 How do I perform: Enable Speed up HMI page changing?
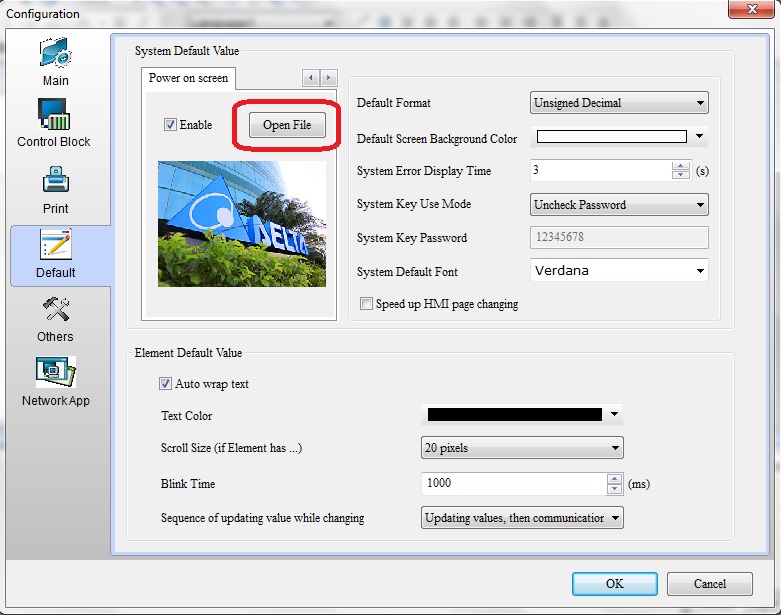pyautogui.click(x=367, y=304)
